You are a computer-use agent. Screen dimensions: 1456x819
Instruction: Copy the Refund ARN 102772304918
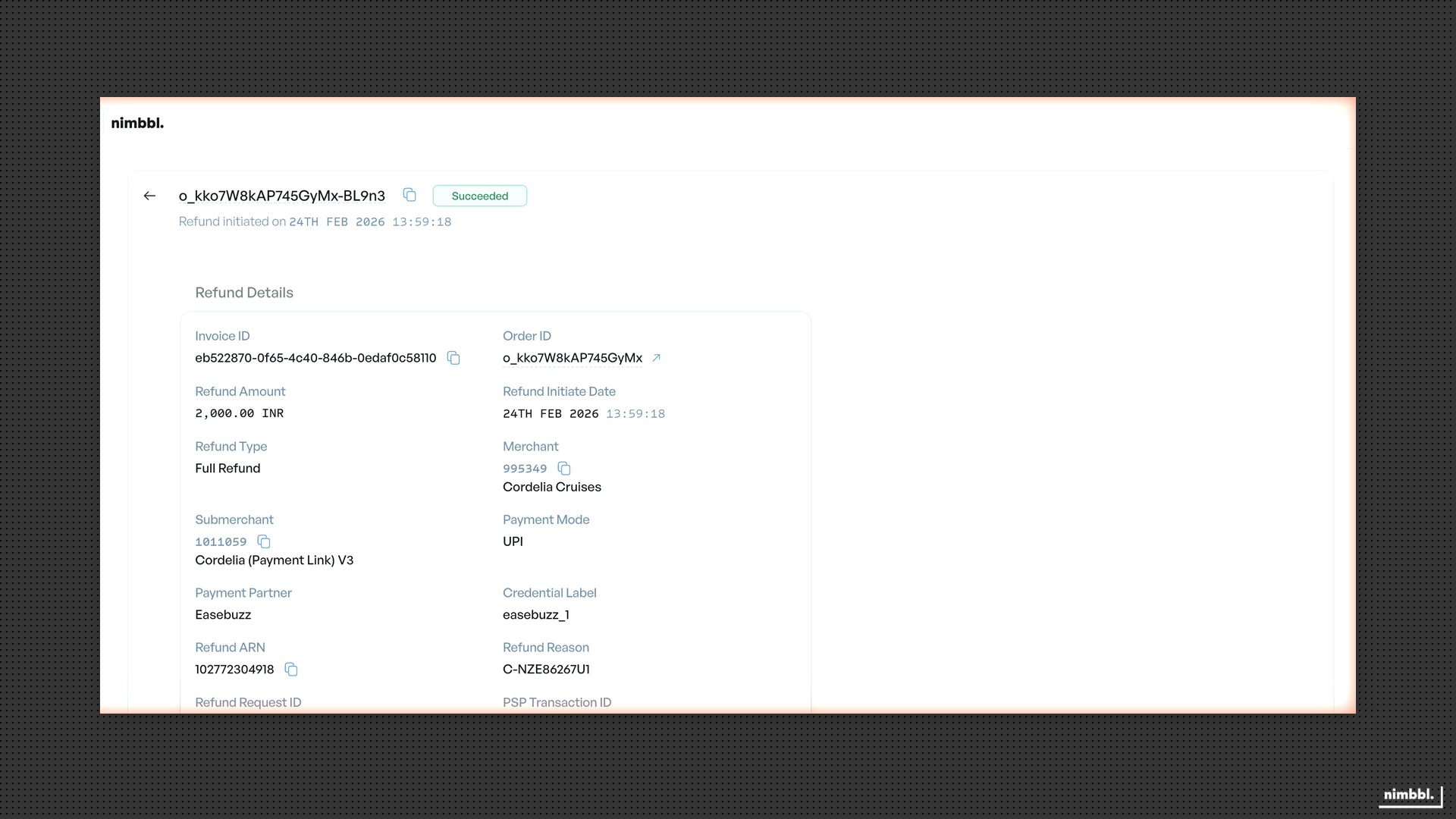click(x=290, y=670)
